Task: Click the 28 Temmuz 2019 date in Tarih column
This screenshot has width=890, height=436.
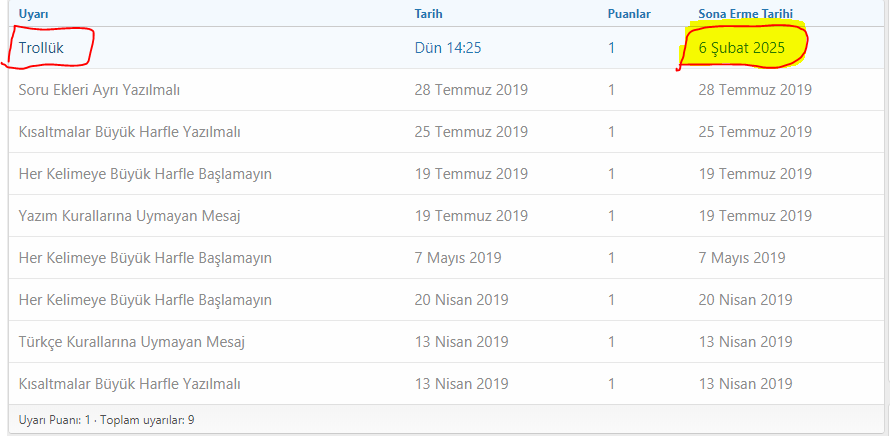Action: [x=471, y=90]
